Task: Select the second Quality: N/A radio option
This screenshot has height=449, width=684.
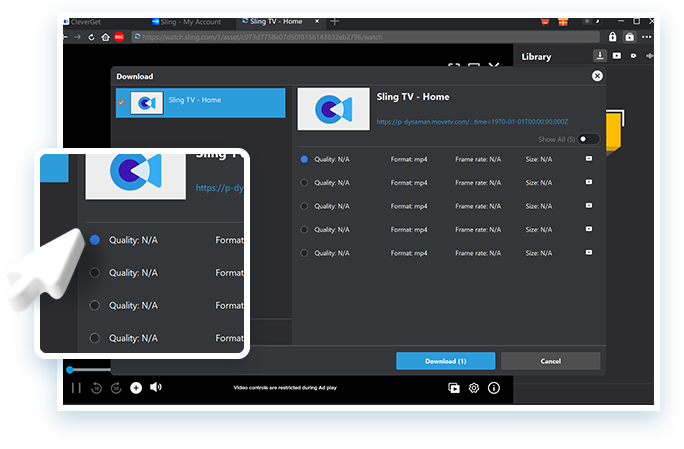Action: click(x=304, y=182)
